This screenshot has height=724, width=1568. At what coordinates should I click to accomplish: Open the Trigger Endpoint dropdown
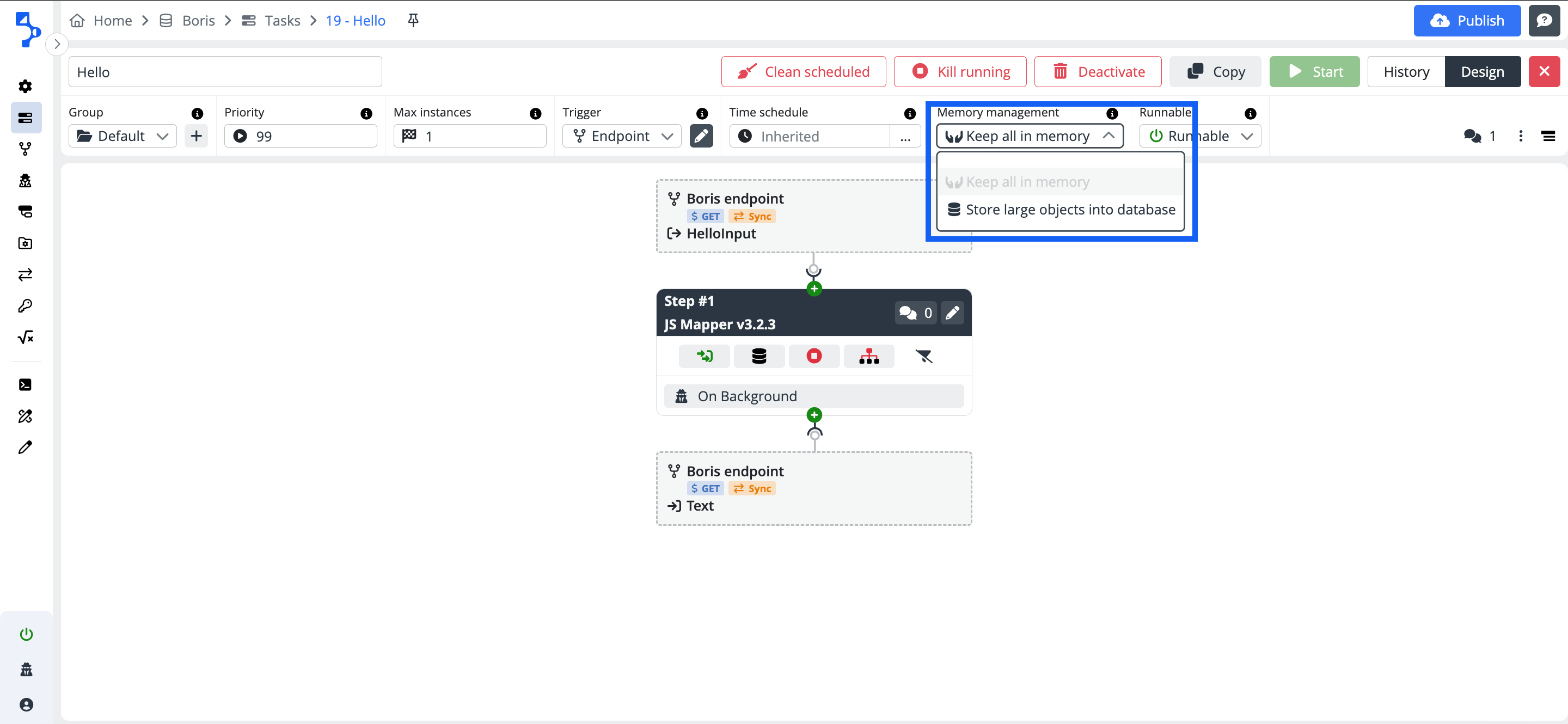click(621, 136)
